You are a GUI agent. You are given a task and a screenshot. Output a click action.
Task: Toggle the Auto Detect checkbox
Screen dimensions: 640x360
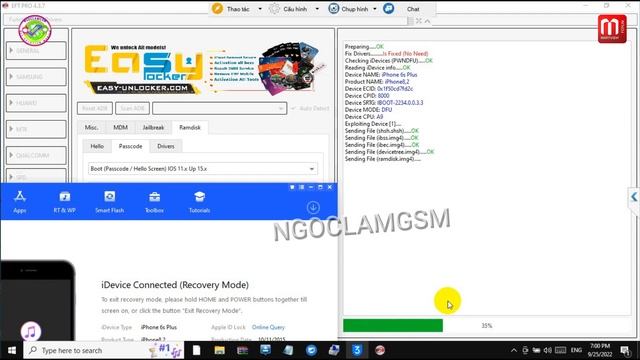tap(293, 109)
